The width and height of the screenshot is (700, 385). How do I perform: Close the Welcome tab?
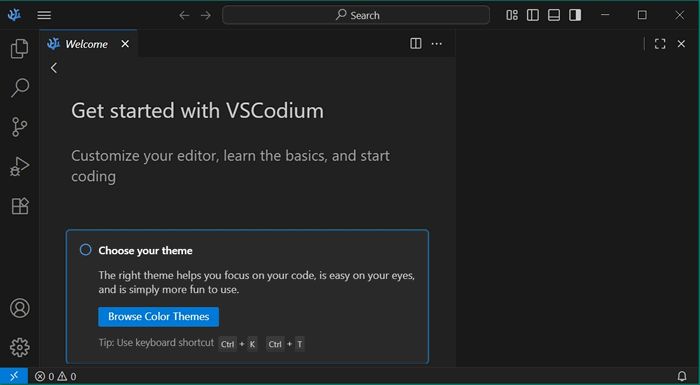125,44
